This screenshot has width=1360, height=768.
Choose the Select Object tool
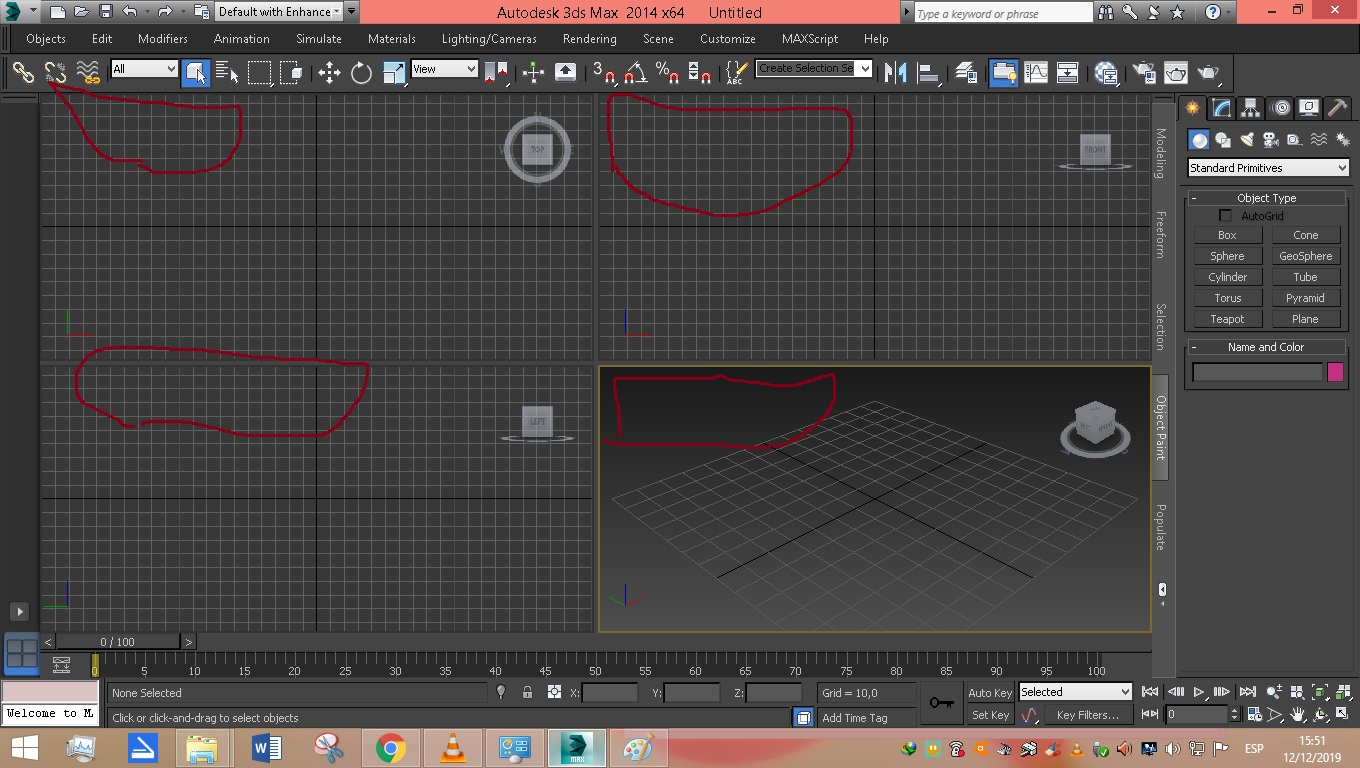[x=196, y=72]
